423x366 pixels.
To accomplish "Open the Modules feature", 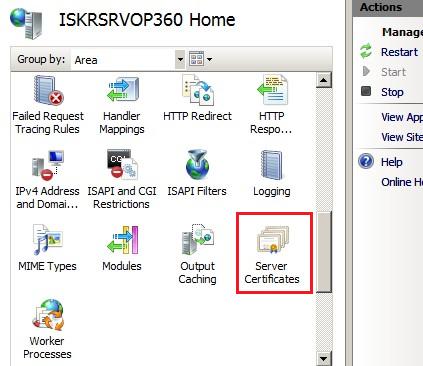I will click(122, 248).
